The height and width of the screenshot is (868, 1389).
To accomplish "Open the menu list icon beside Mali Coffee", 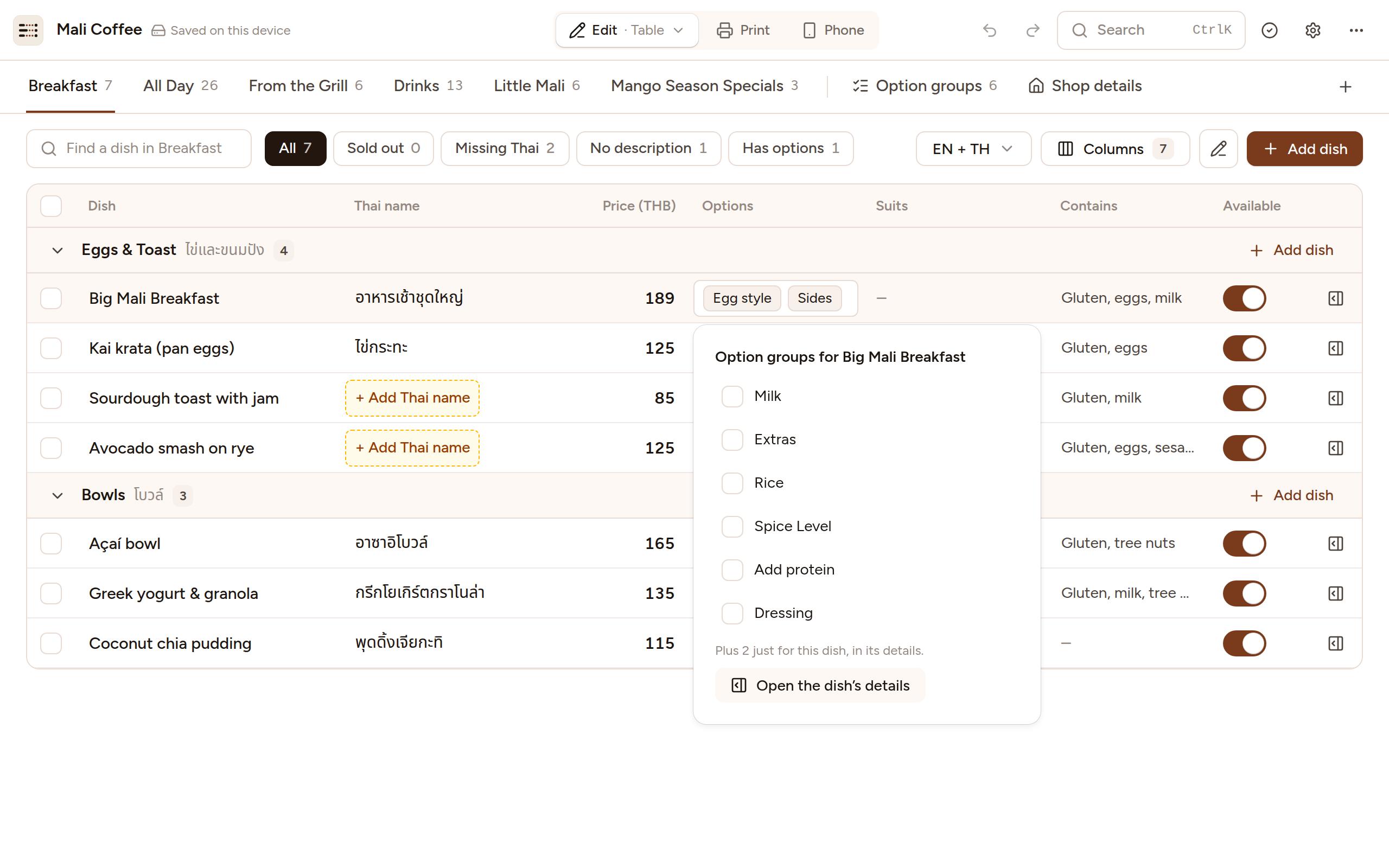I will (x=28, y=30).
